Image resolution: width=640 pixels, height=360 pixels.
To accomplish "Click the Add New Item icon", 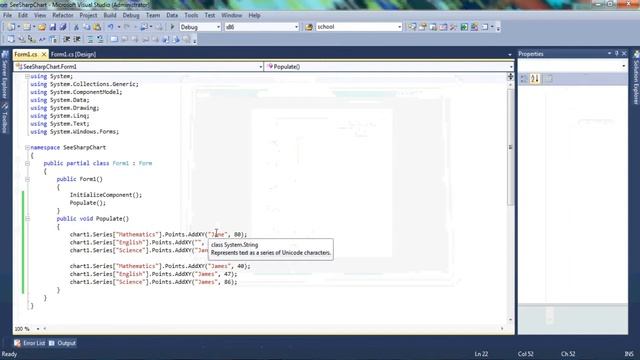I will pos(27,27).
